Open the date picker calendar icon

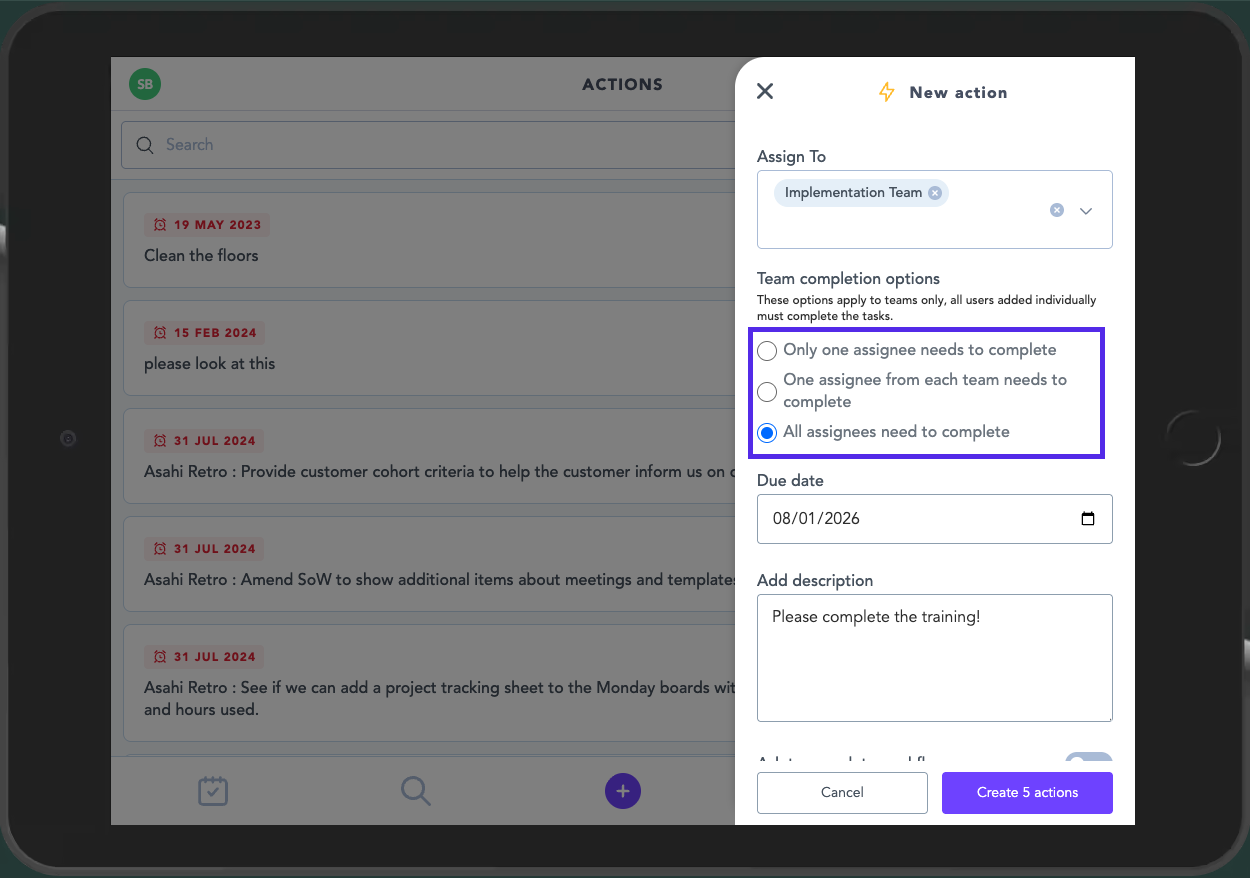pyautogui.click(x=1088, y=519)
